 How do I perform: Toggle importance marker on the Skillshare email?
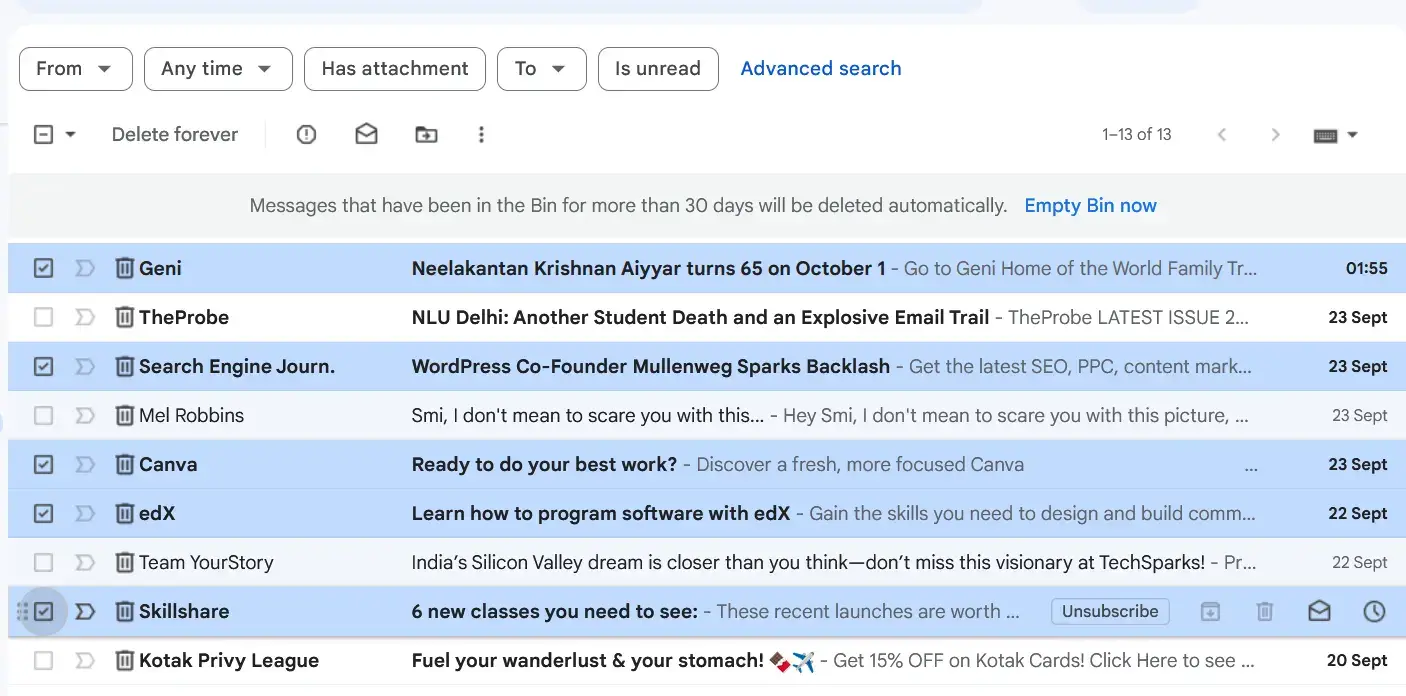point(85,611)
